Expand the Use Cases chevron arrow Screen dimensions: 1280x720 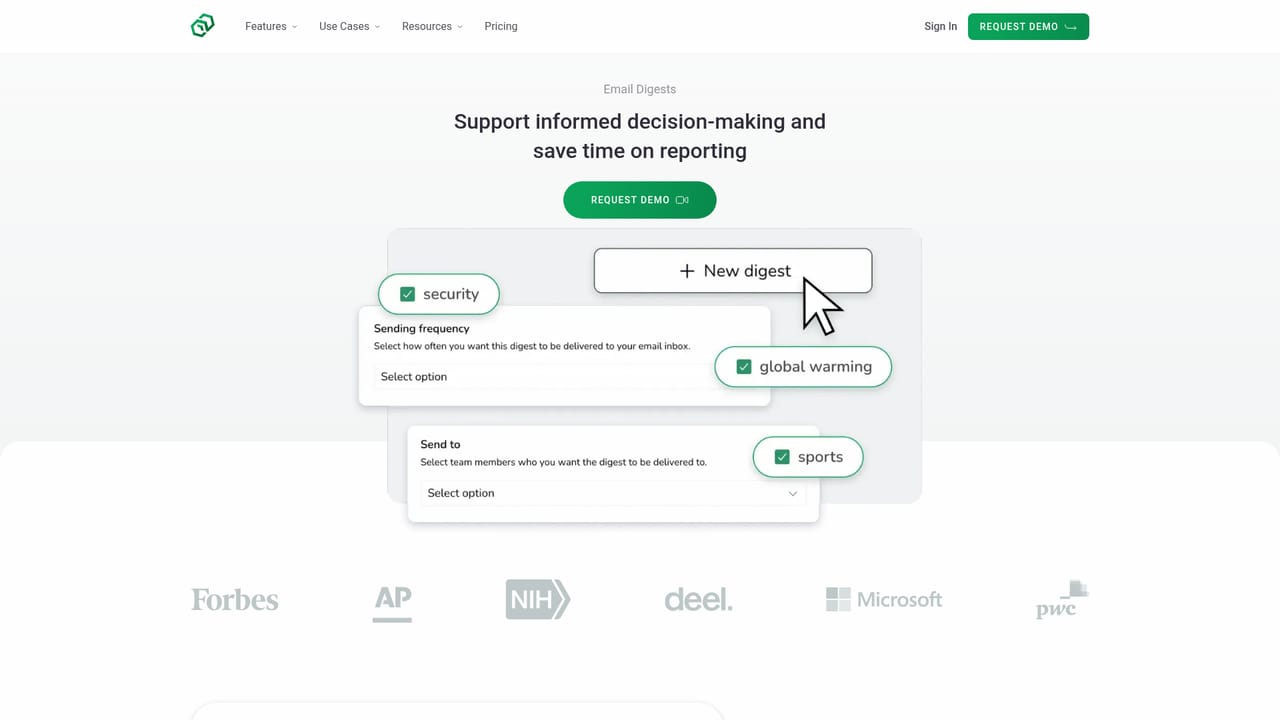[377, 27]
